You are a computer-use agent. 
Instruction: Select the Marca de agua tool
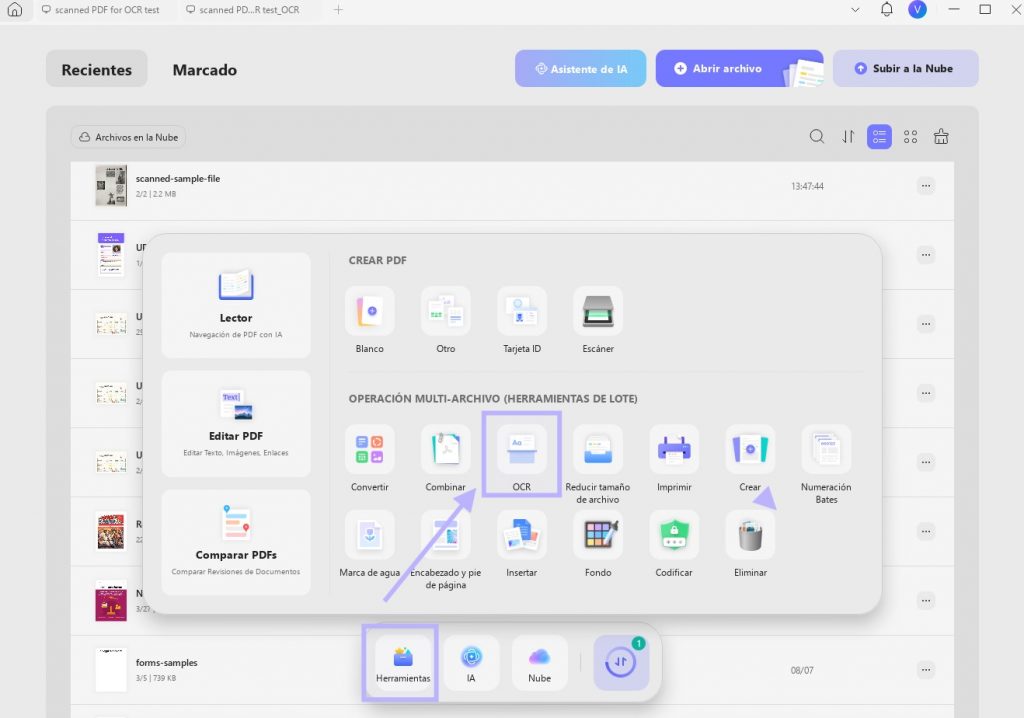coord(370,535)
